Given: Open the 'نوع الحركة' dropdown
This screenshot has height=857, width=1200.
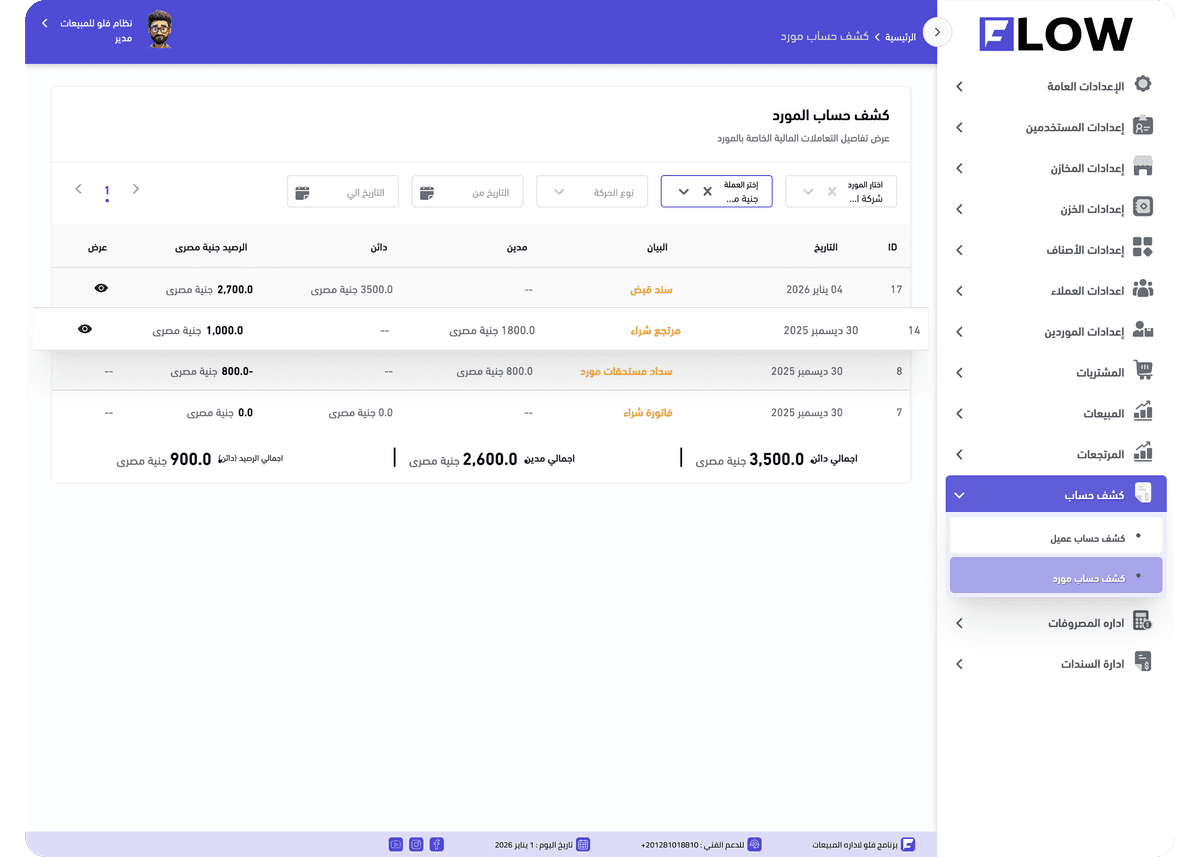Looking at the screenshot, I should pyautogui.click(x=592, y=192).
